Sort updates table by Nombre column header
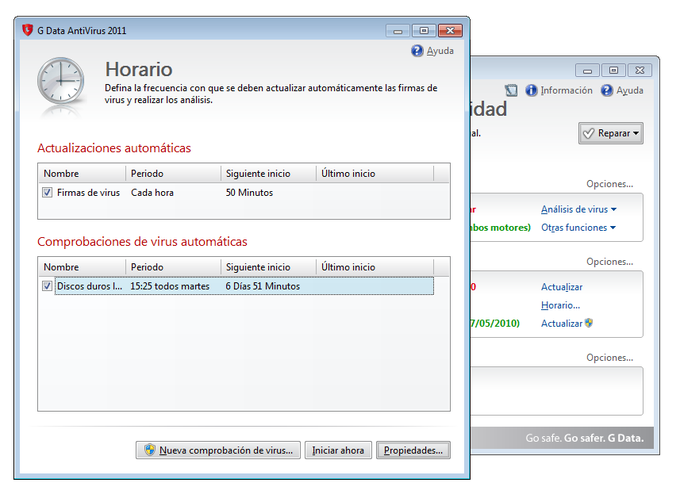Image resolution: width=680 pixels, height=502 pixels. 82,173
